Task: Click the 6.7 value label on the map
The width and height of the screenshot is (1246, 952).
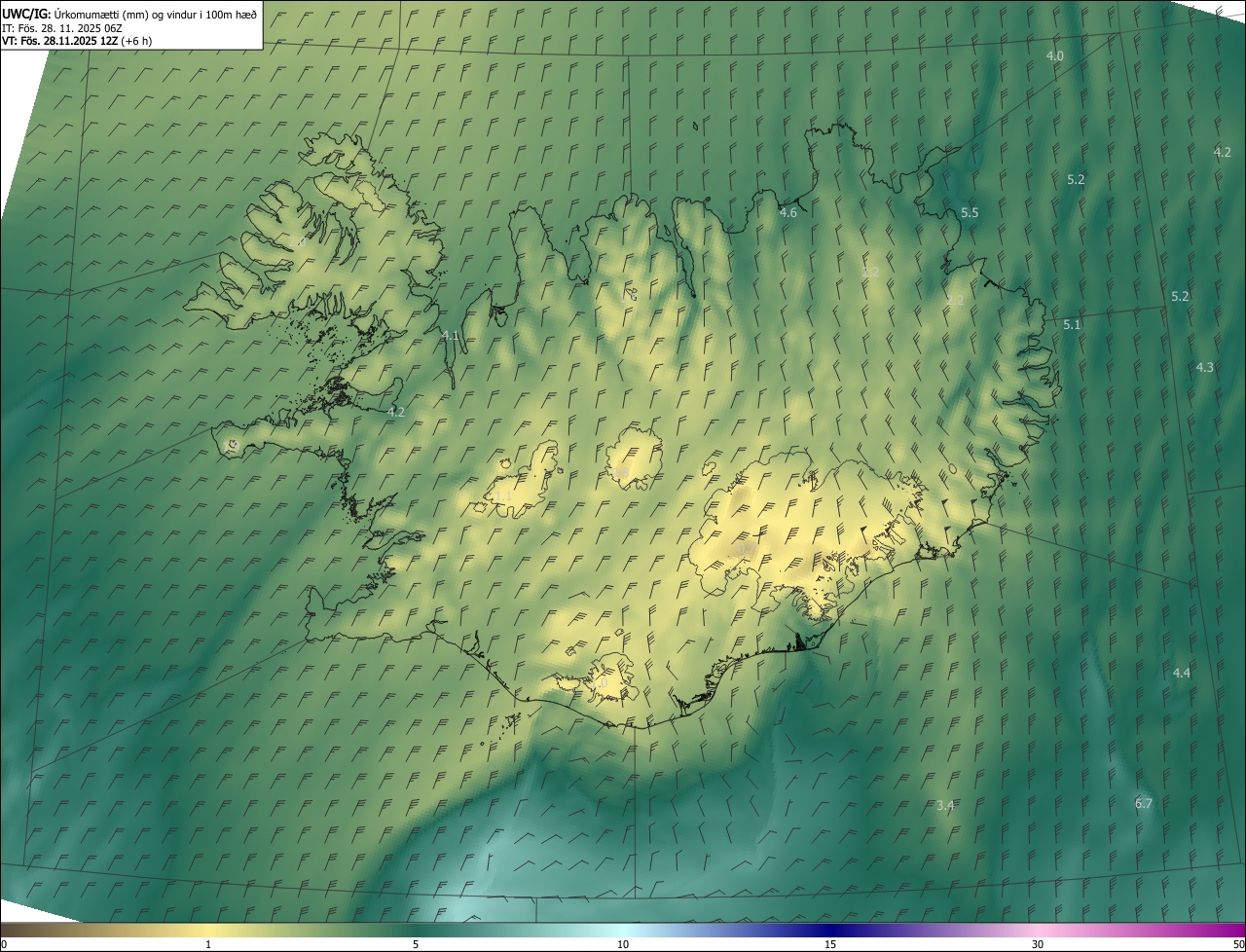Action: pos(1144,803)
